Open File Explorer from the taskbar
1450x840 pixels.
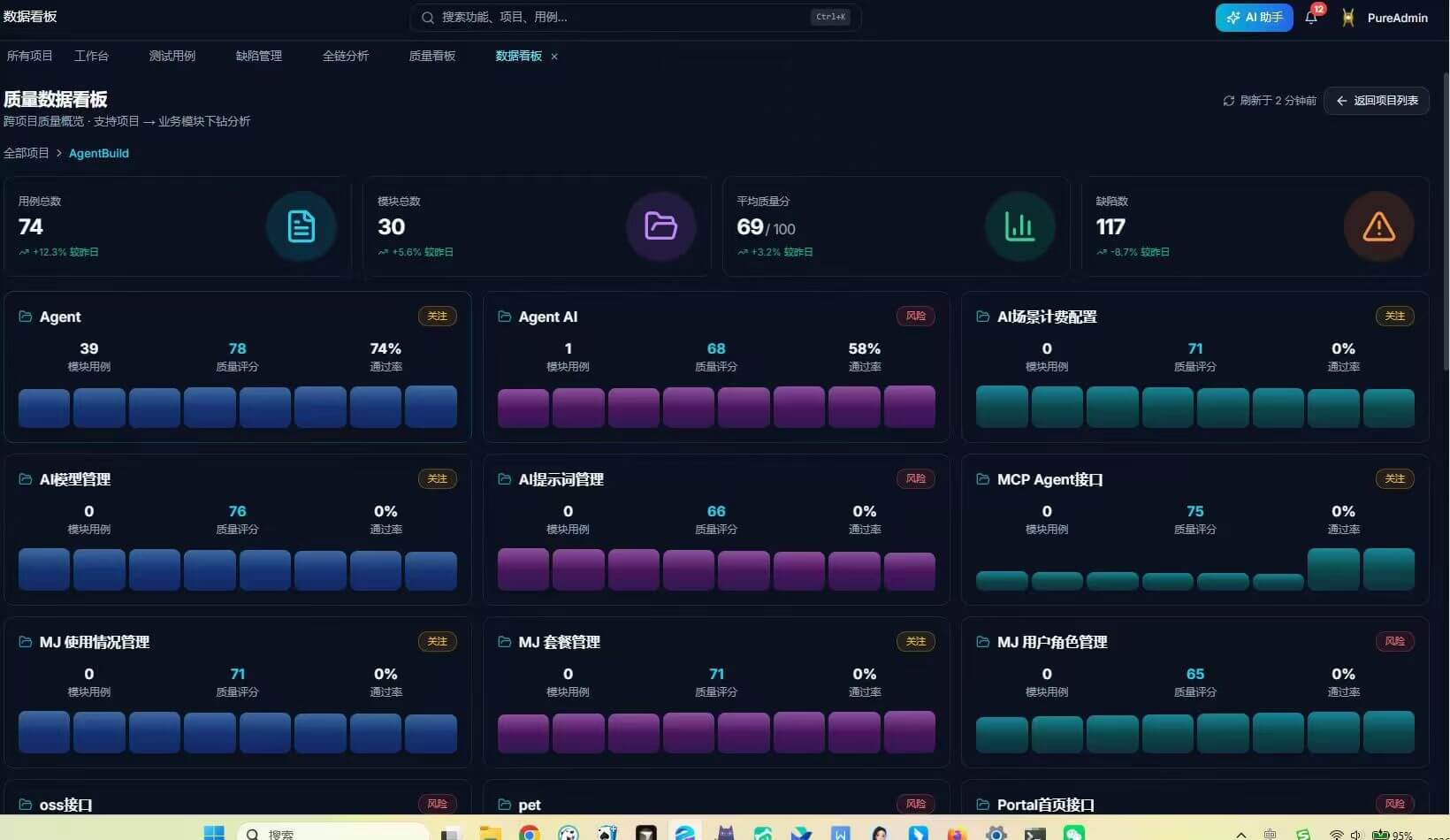[x=490, y=833]
